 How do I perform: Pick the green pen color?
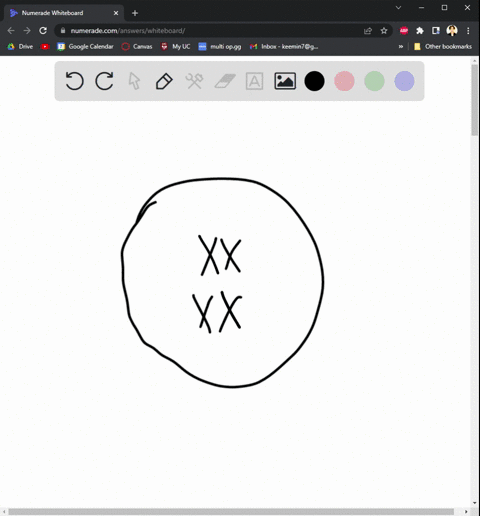(374, 81)
